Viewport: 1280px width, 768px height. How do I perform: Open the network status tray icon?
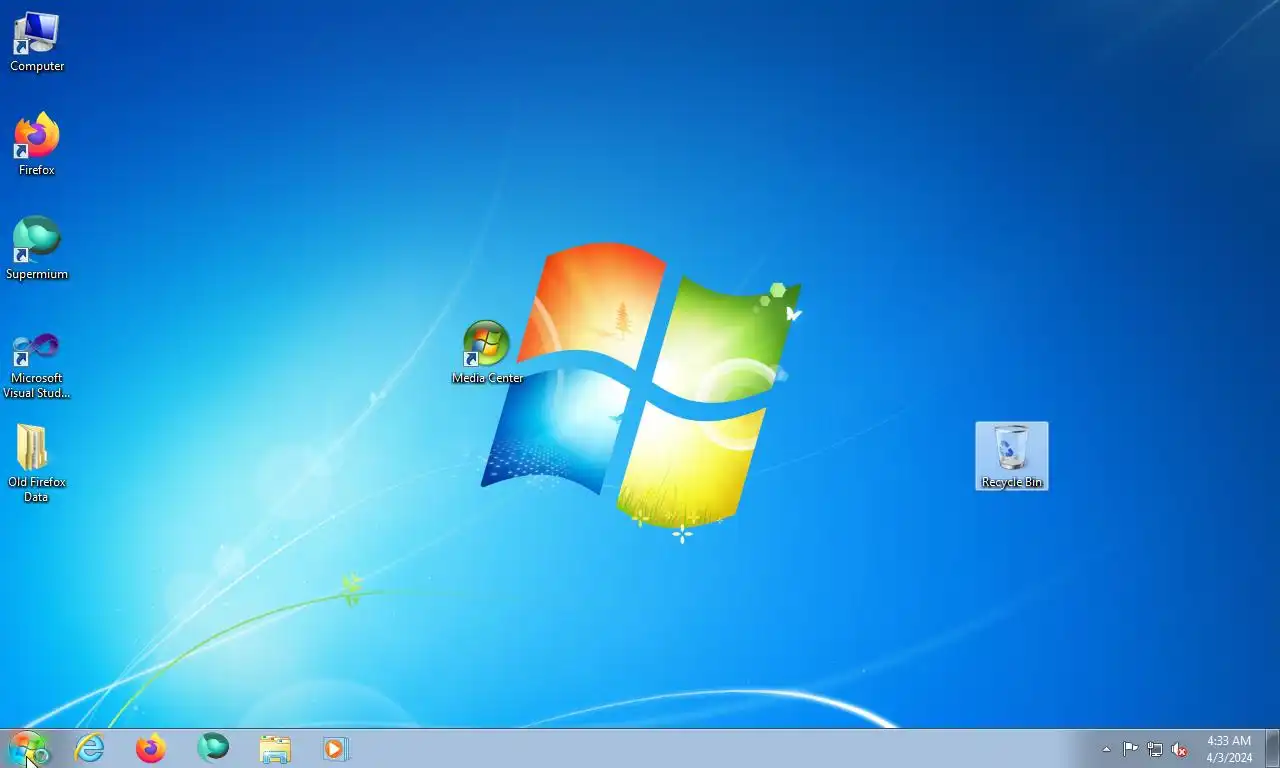pos(1155,749)
